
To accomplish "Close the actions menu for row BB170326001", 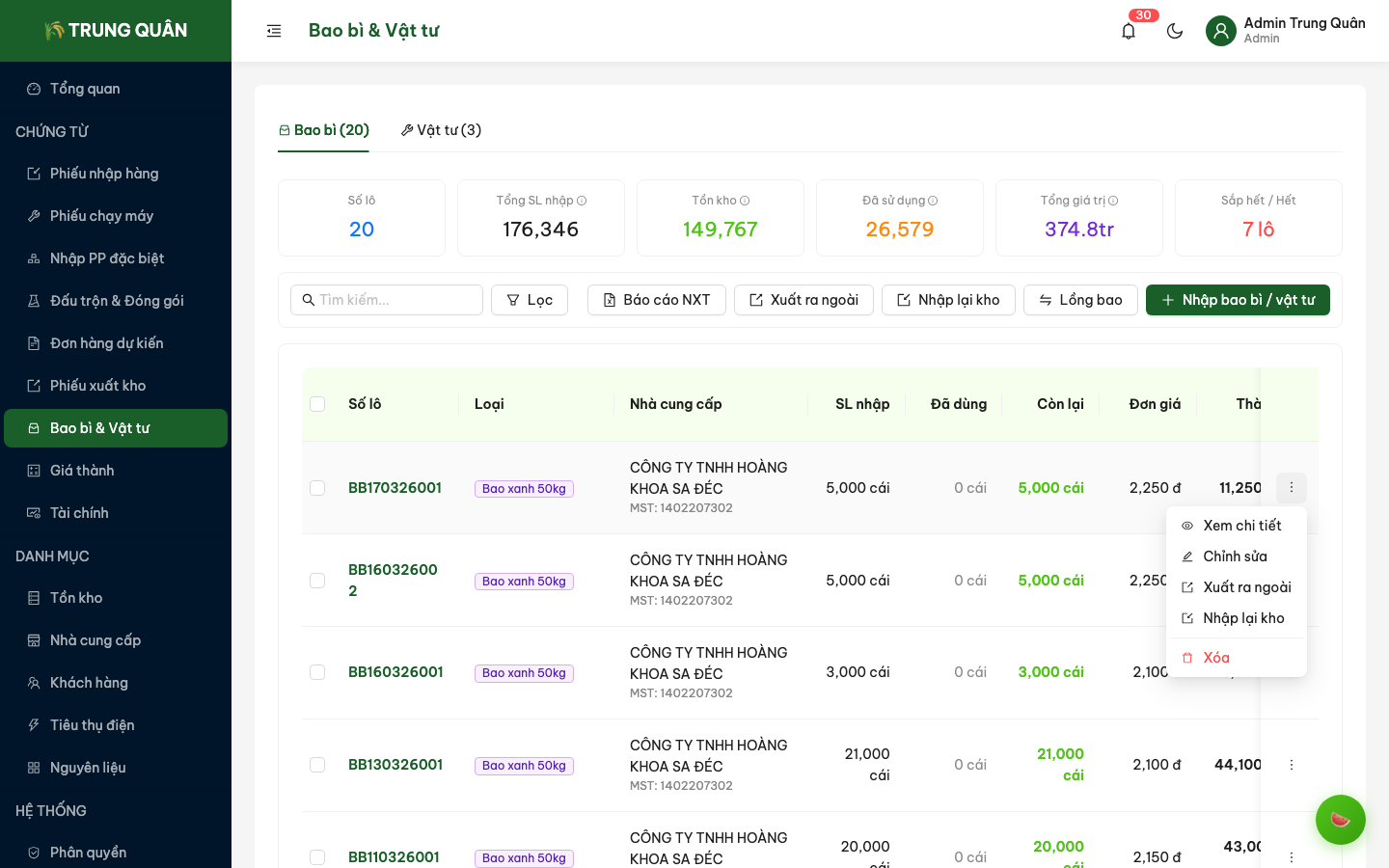I will pyautogui.click(x=1292, y=488).
